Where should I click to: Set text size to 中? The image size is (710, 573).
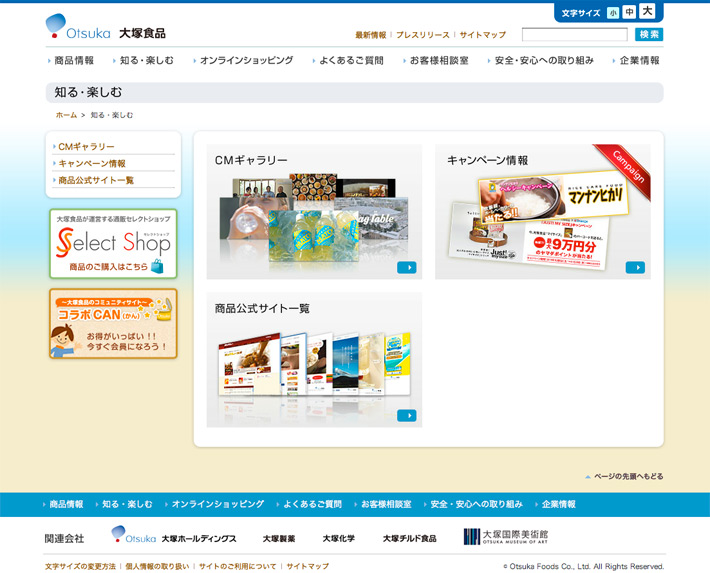pyautogui.click(x=629, y=12)
